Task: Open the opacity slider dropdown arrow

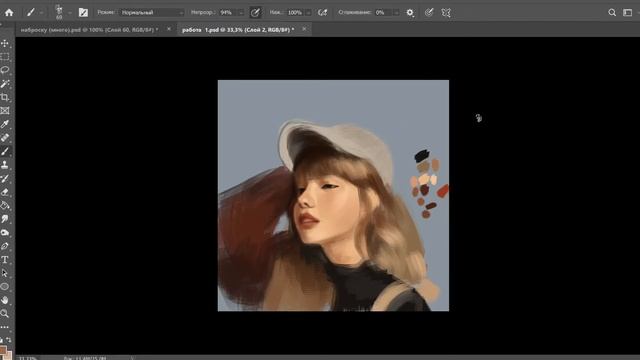Action: [241, 13]
